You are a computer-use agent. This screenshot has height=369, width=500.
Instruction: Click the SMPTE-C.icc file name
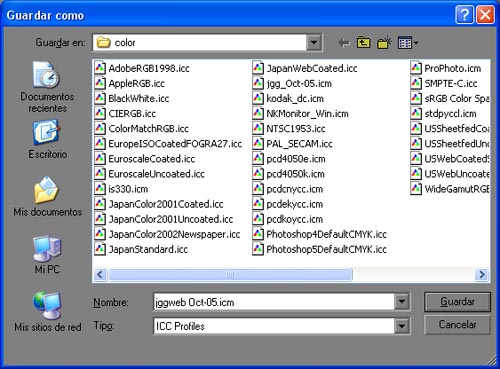(451, 83)
